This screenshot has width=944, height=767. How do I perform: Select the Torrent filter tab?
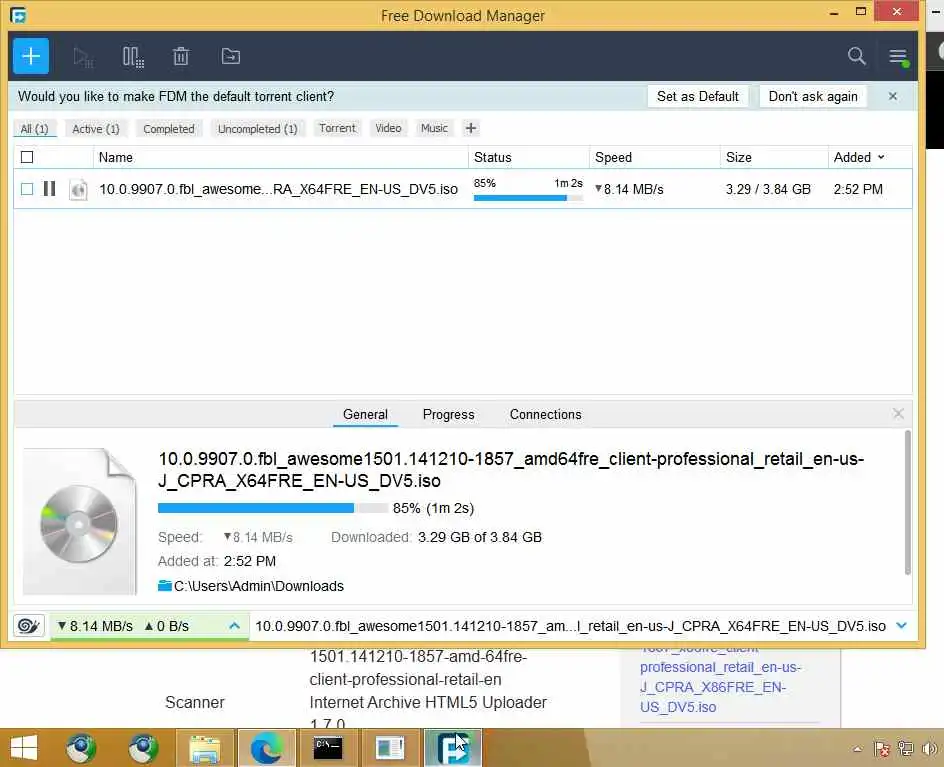(337, 128)
